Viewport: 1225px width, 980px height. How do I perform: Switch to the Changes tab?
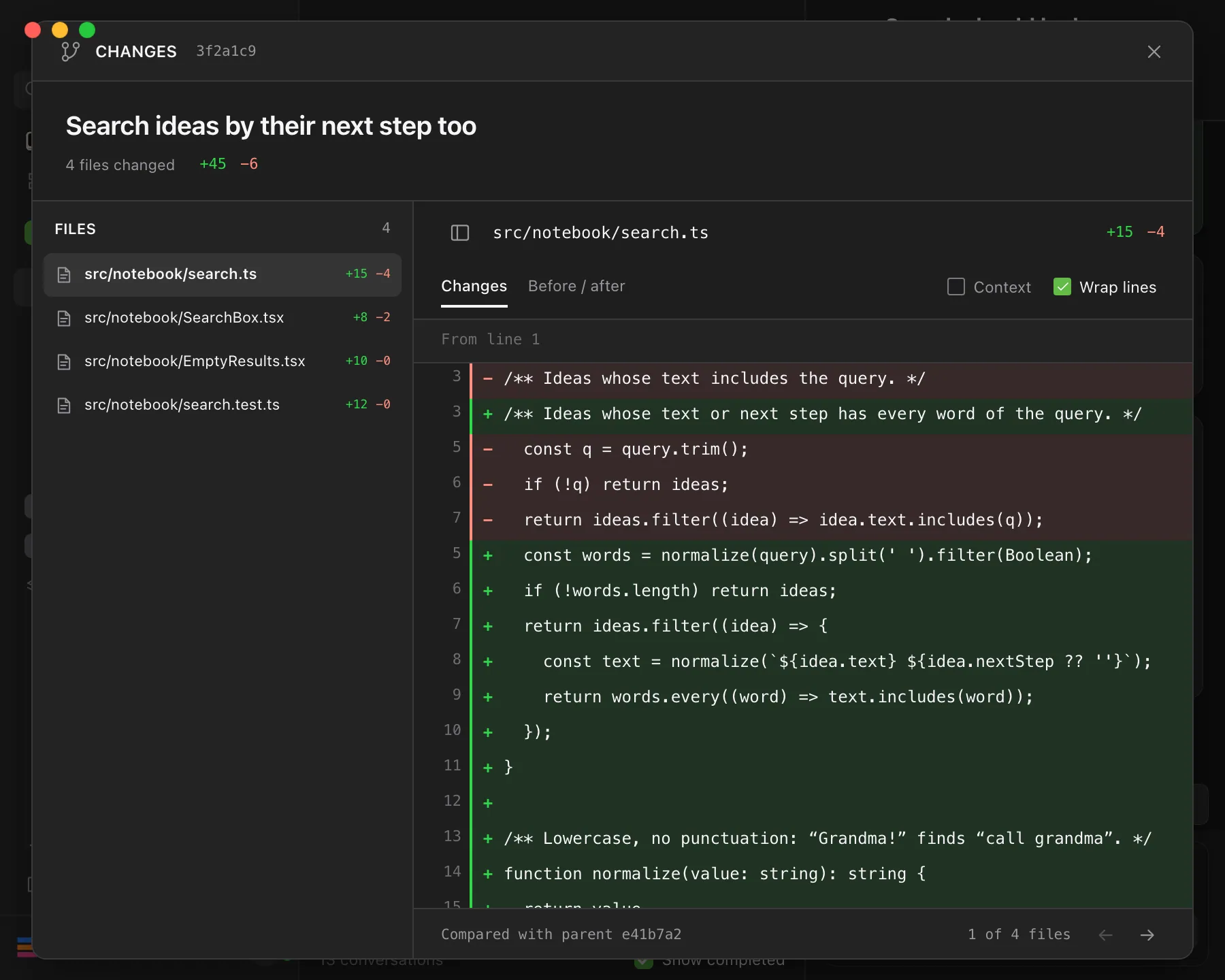[x=474, y=287]
